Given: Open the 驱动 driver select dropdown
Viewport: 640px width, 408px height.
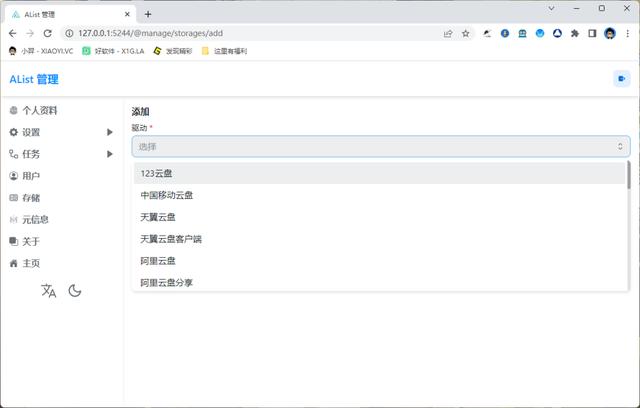Looking at the screenshot, I should [381, 146].
